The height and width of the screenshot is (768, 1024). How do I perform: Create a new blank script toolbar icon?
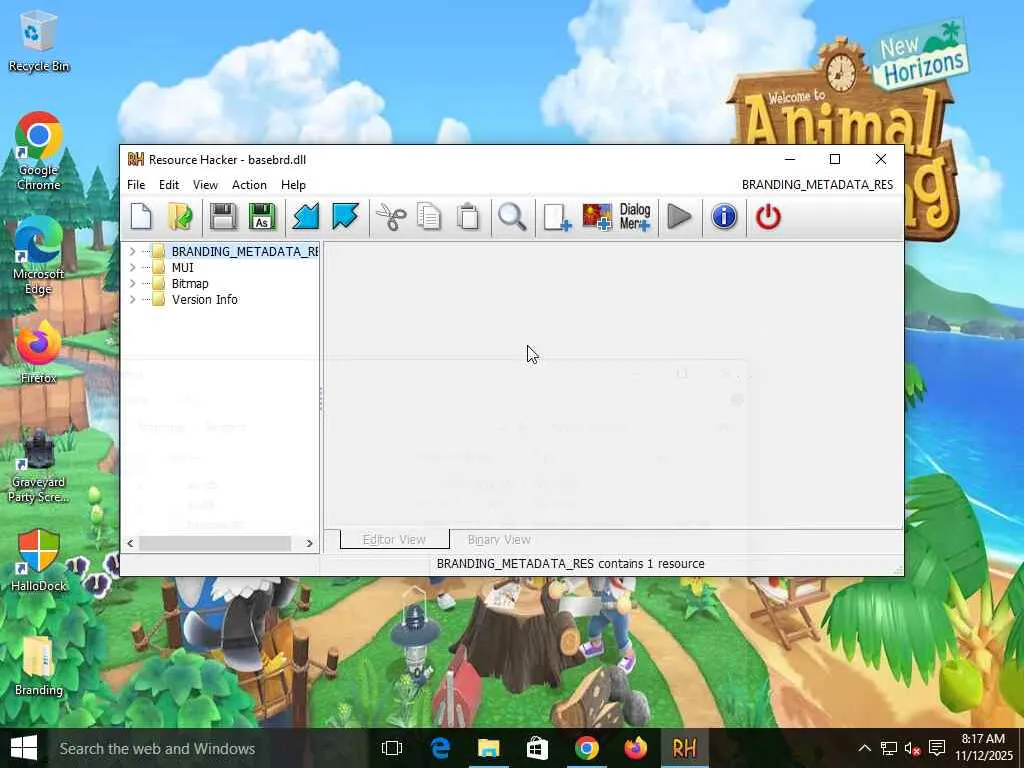(x=141, y=217)
